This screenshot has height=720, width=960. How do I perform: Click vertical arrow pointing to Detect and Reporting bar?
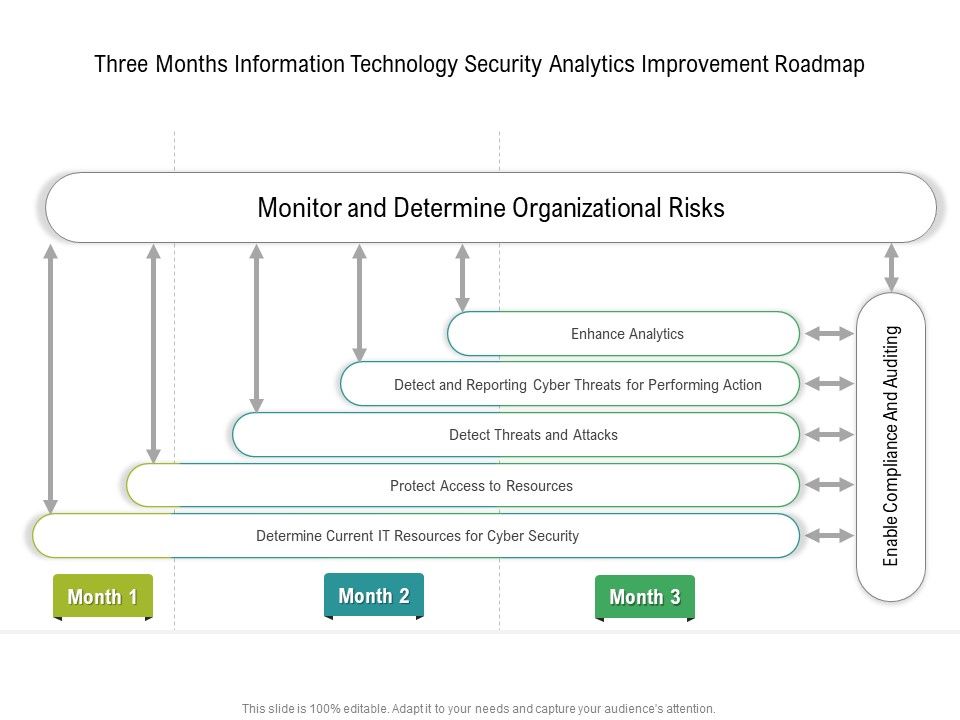(360, 303)
